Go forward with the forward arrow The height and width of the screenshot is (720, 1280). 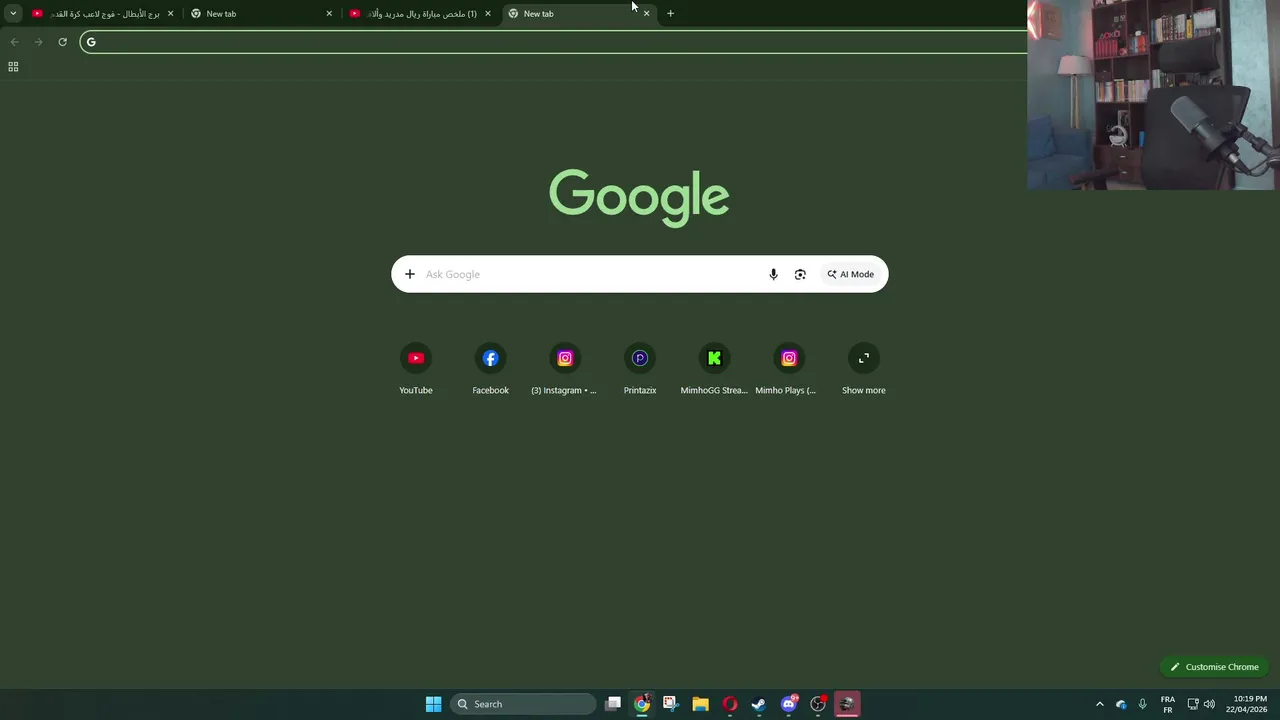coord(38,41)
